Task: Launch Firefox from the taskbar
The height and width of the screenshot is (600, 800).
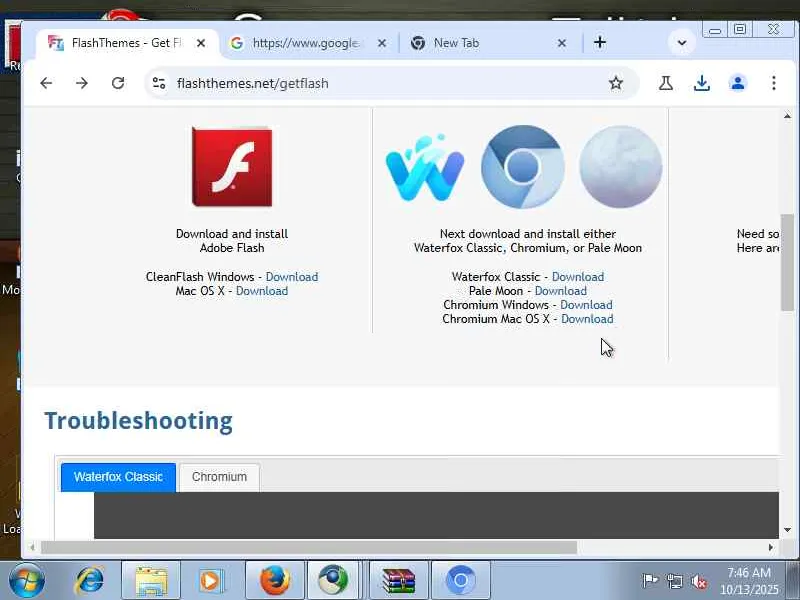Action: point(275,581)
